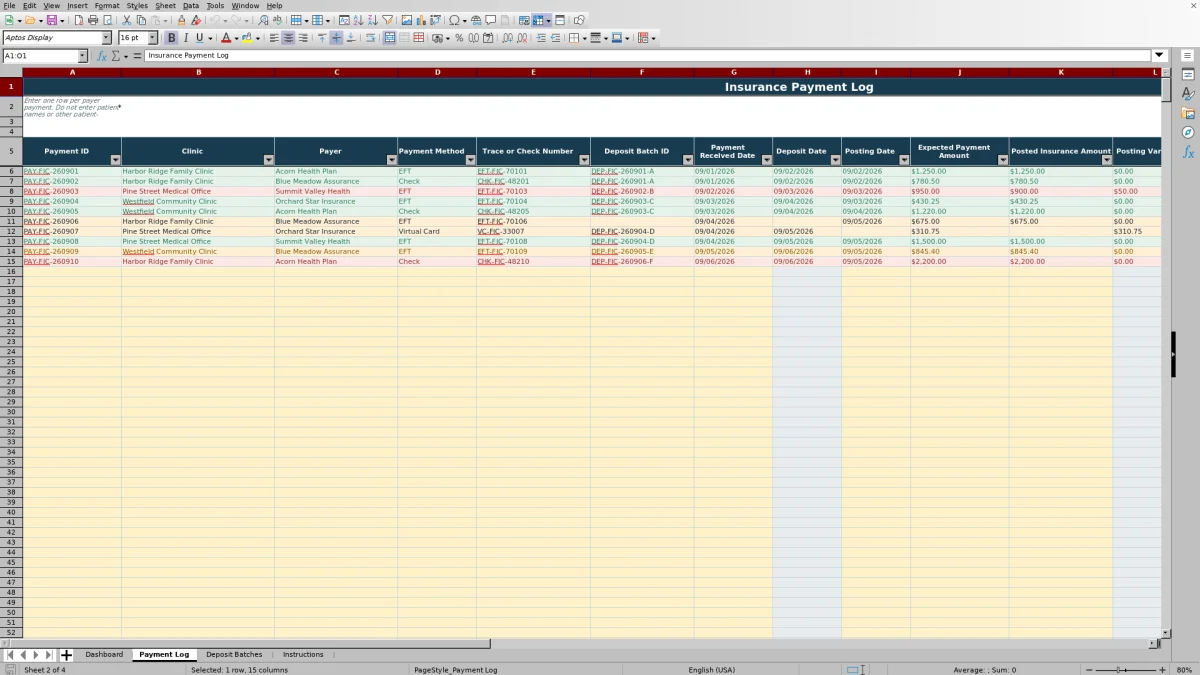1200x675 pixels.
Task: Open the Payment ID column filter dropdown
Action: pos(115,160)
